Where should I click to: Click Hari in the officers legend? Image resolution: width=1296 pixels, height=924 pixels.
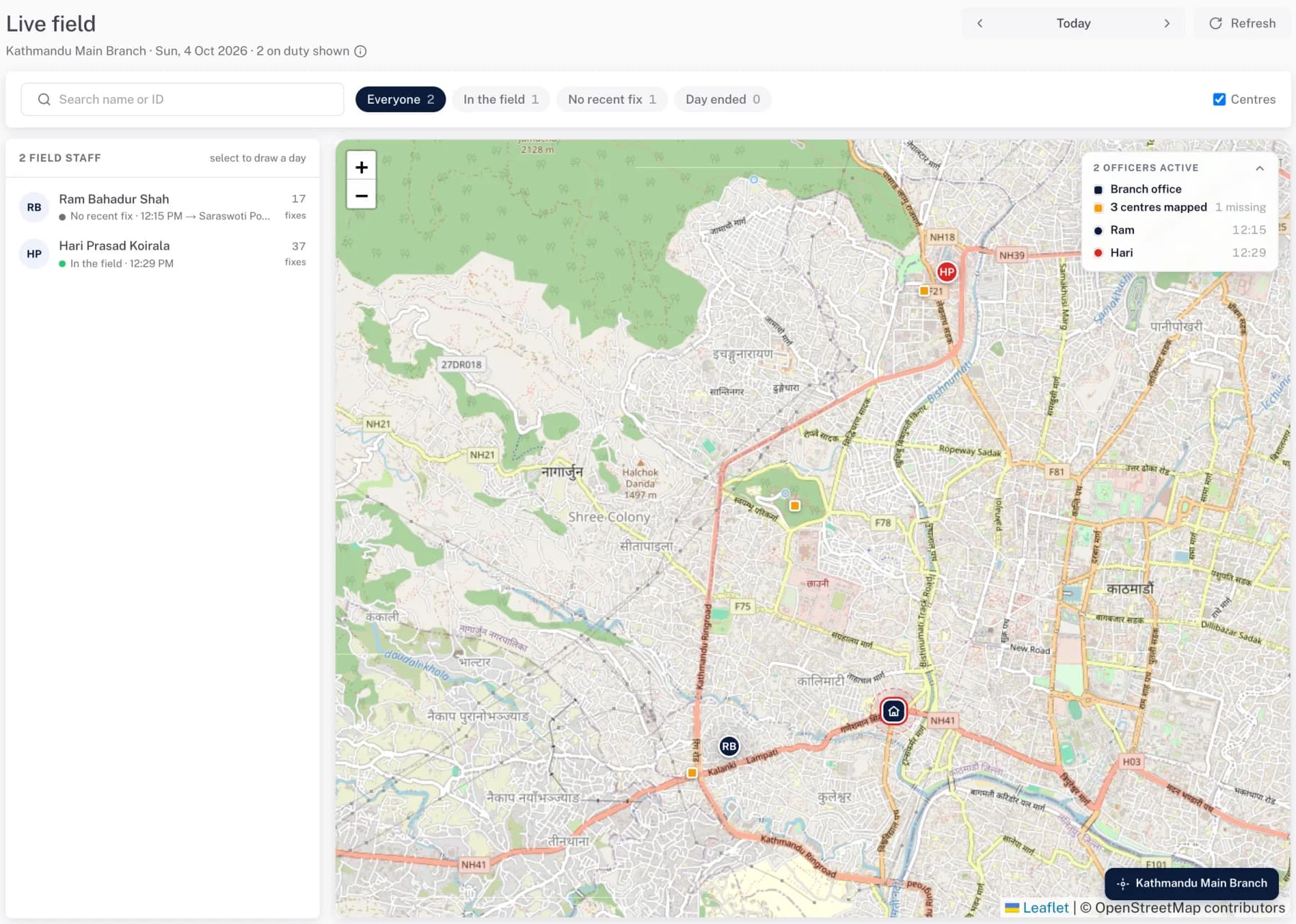point(1179,253)
